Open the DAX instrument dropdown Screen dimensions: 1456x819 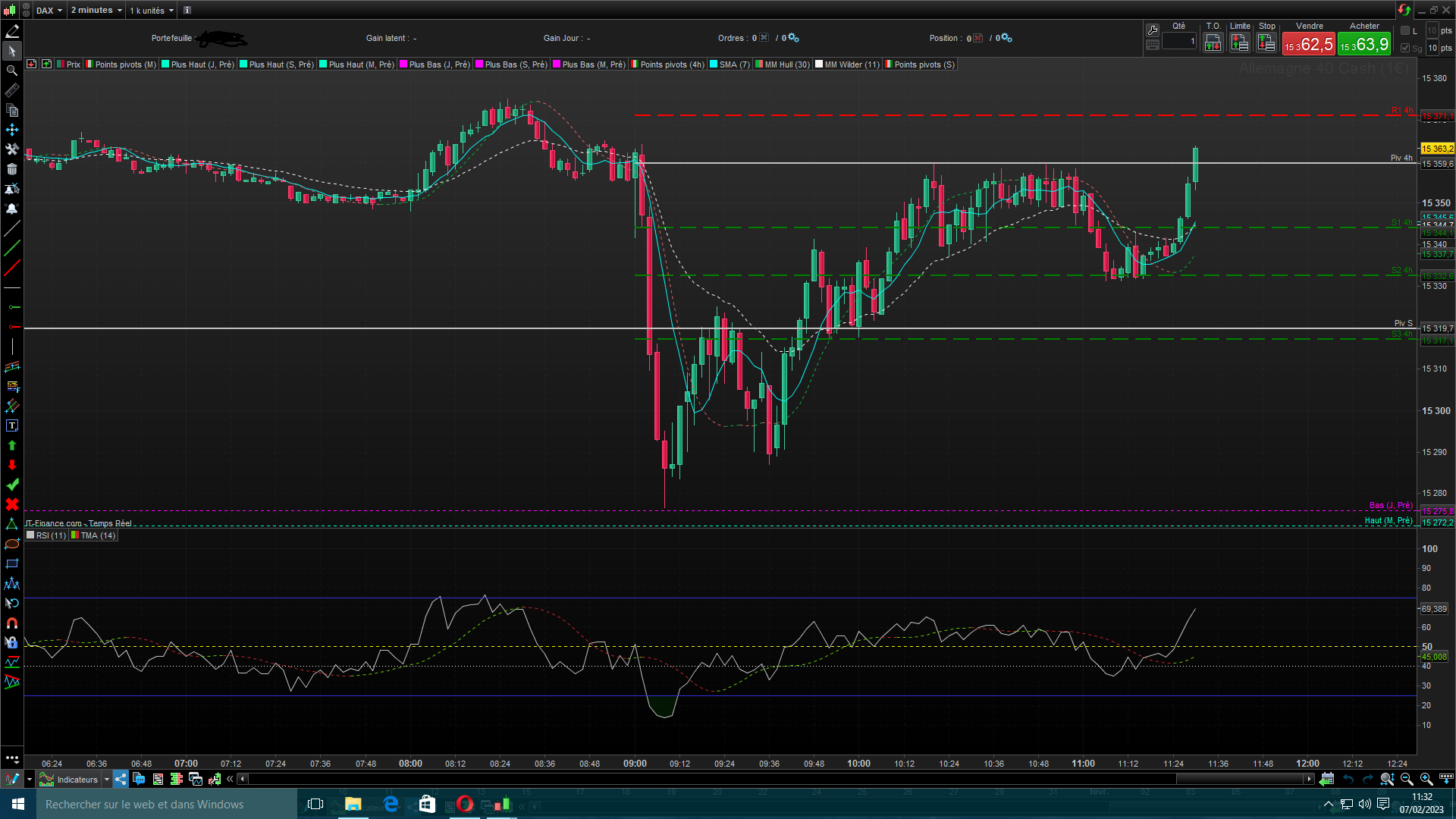pyautogui.click(x=49, y=11)
